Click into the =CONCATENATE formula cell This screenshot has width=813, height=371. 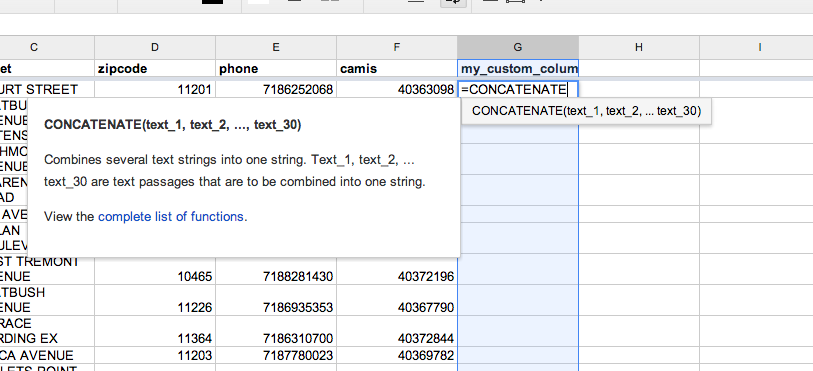pyautogui.click(x=518, y=90)
